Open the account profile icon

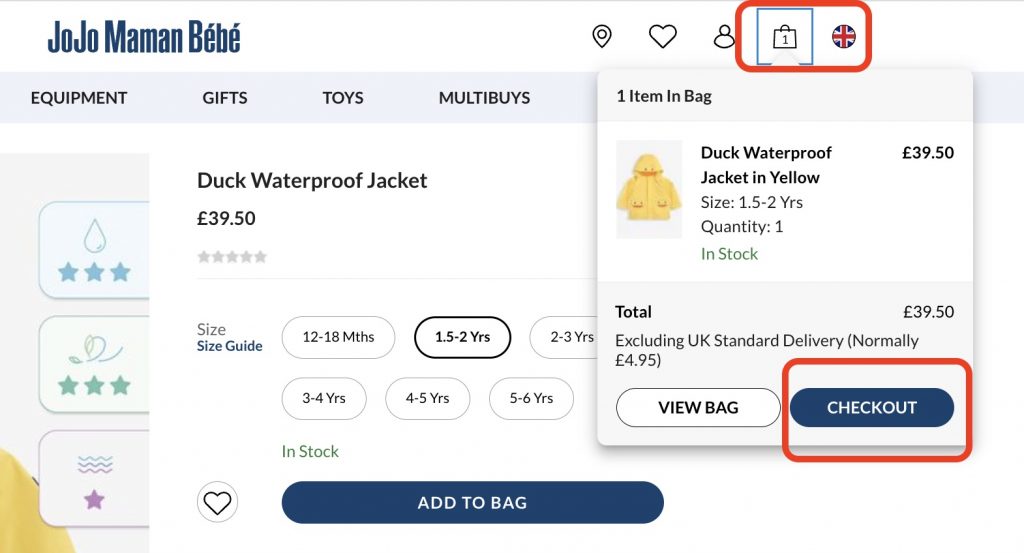pos(724,37)
